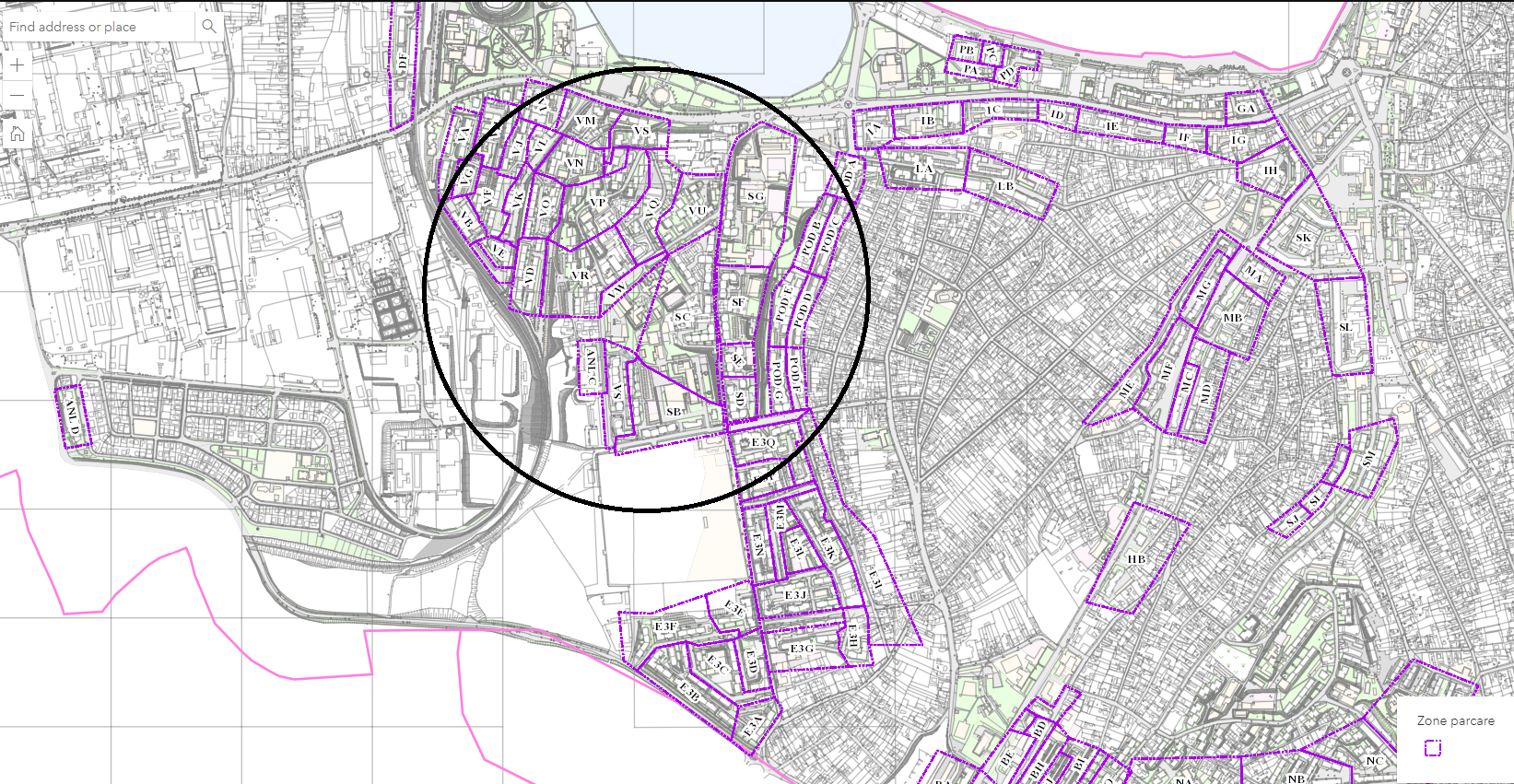Select the HB parking zone label

pyautogui.click(x=1136, y=559)
